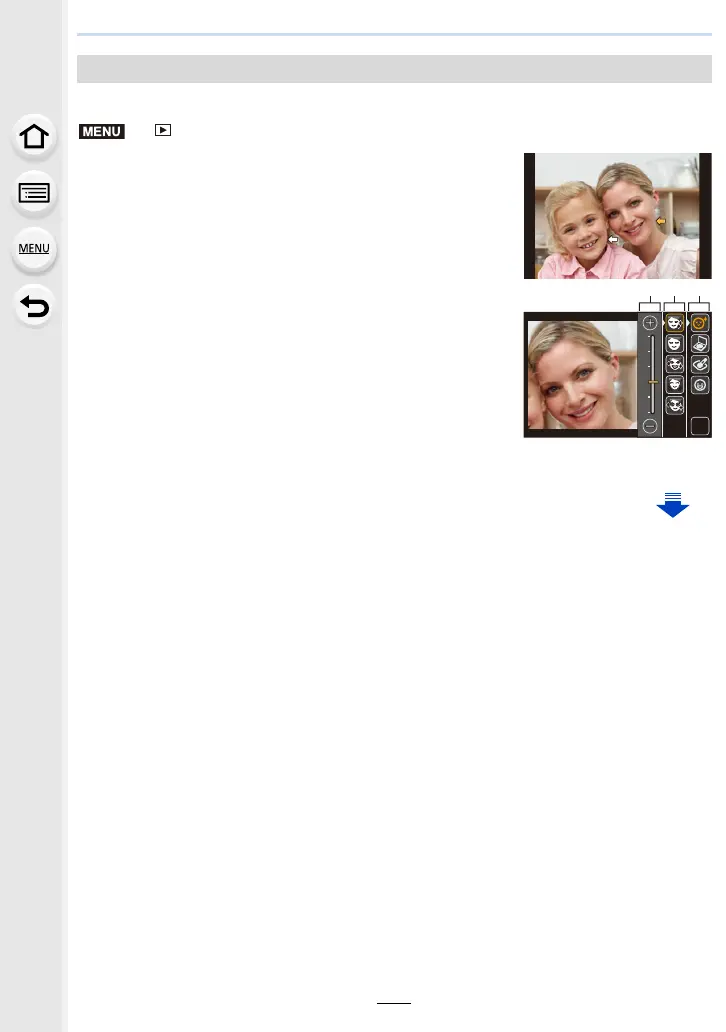Tap the close-up portrait of the woman
Viewport: 726px width, 1032px height.
[x=582, y=374]
